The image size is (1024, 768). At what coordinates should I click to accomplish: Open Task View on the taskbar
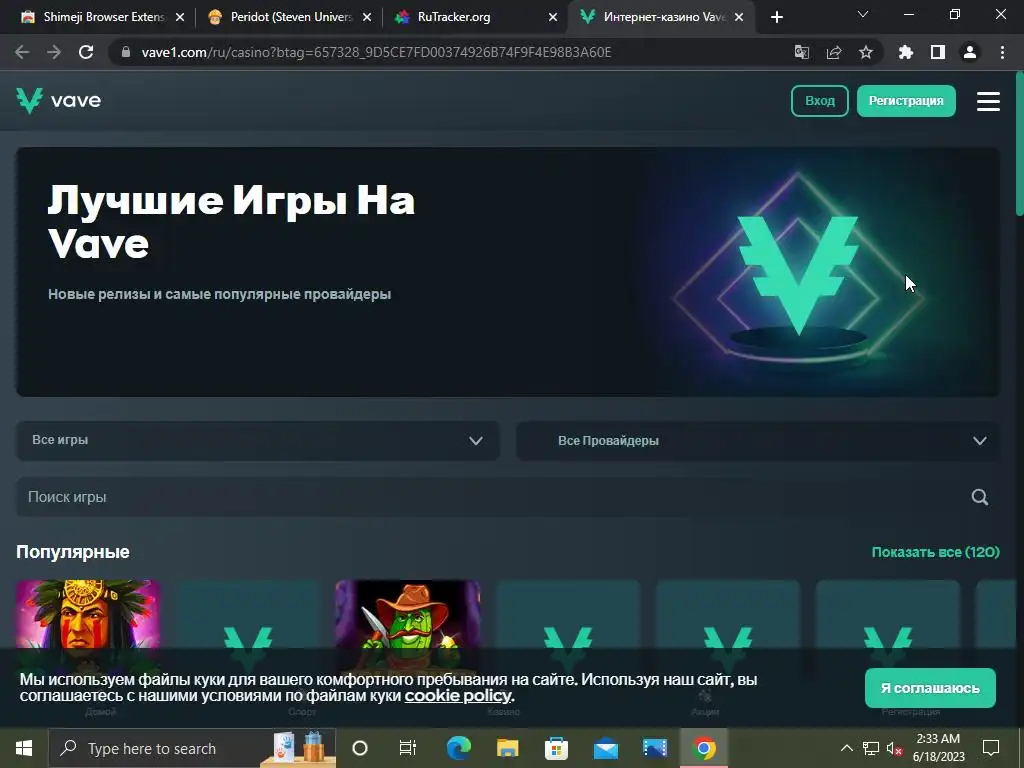click(408, 748)
